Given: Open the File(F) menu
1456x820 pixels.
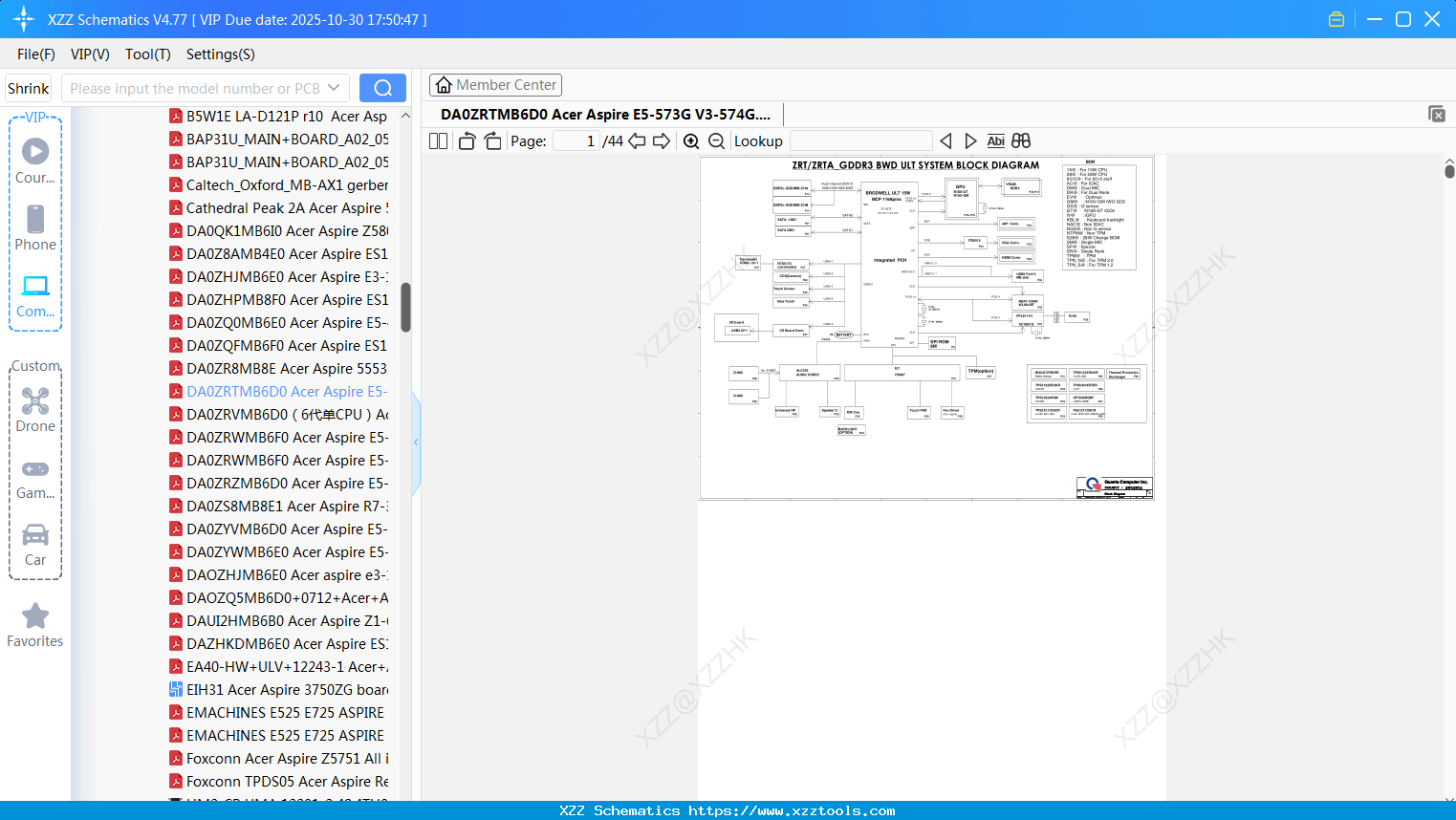Looking at the screenshot, I should (x=36, y=54).
